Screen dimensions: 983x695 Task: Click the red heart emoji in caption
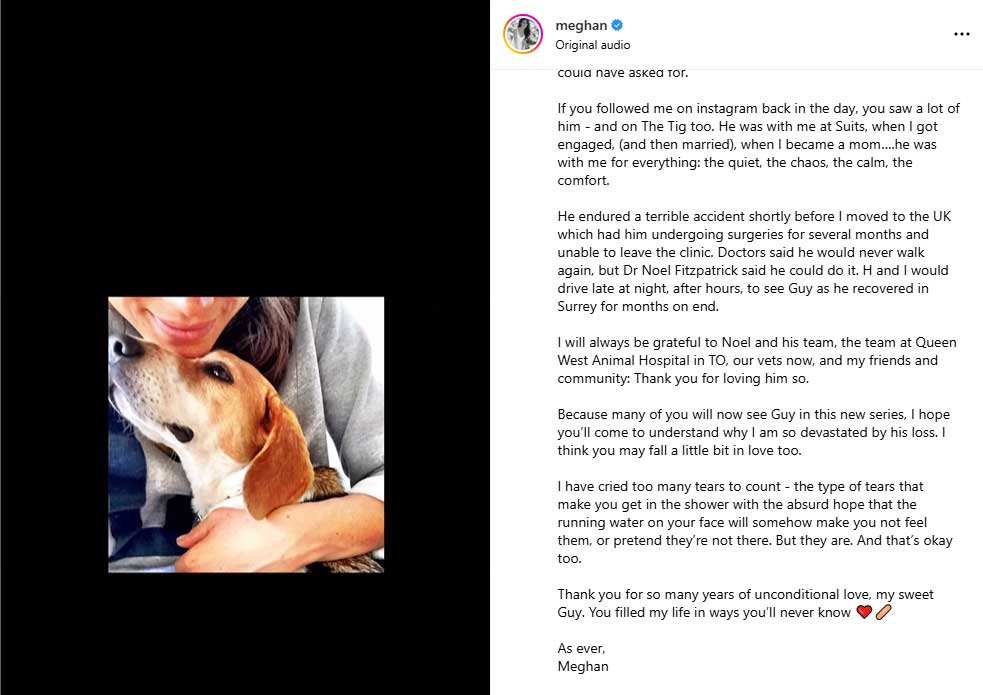pyautogui.click(x=864, y=612)
